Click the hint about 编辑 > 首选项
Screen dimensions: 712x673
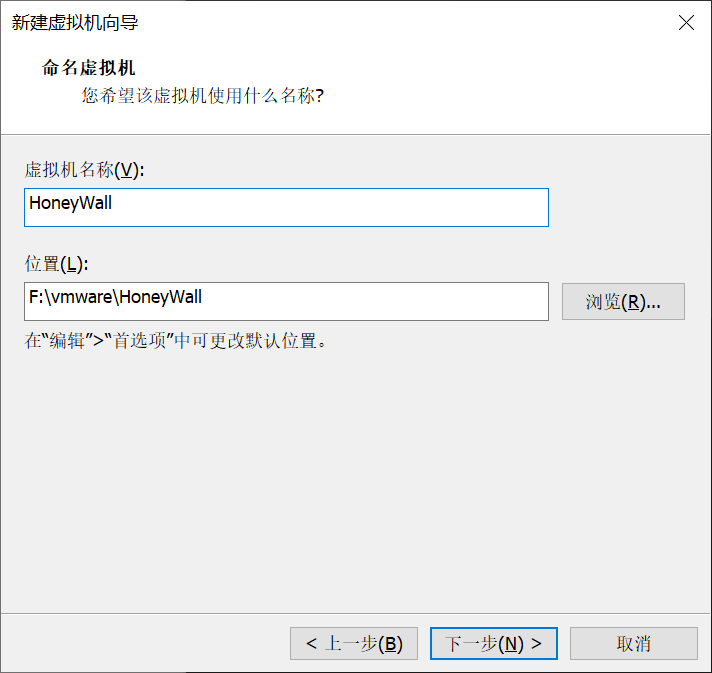pos(176,341)
